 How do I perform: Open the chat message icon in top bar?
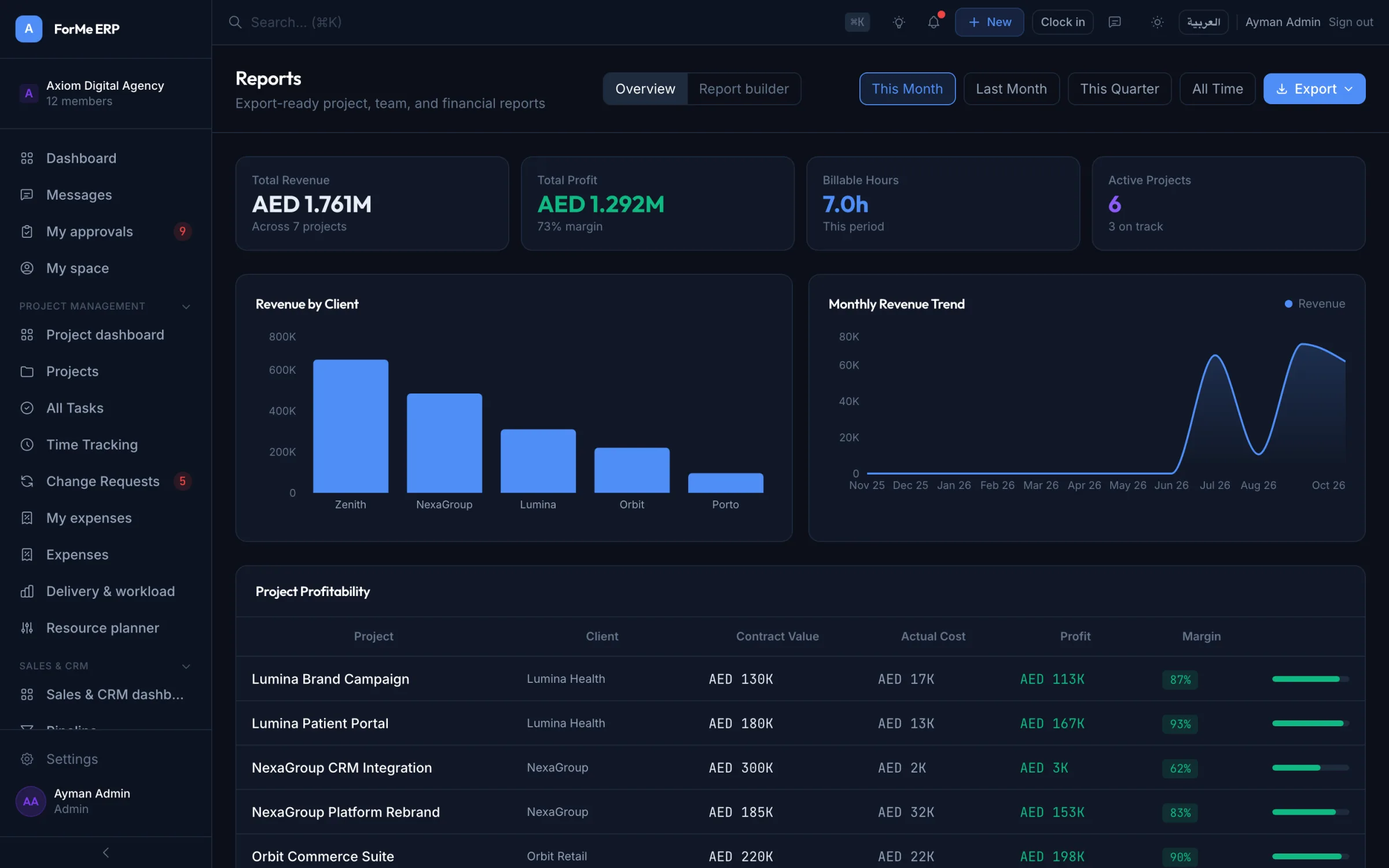[x=1115, y=22]
